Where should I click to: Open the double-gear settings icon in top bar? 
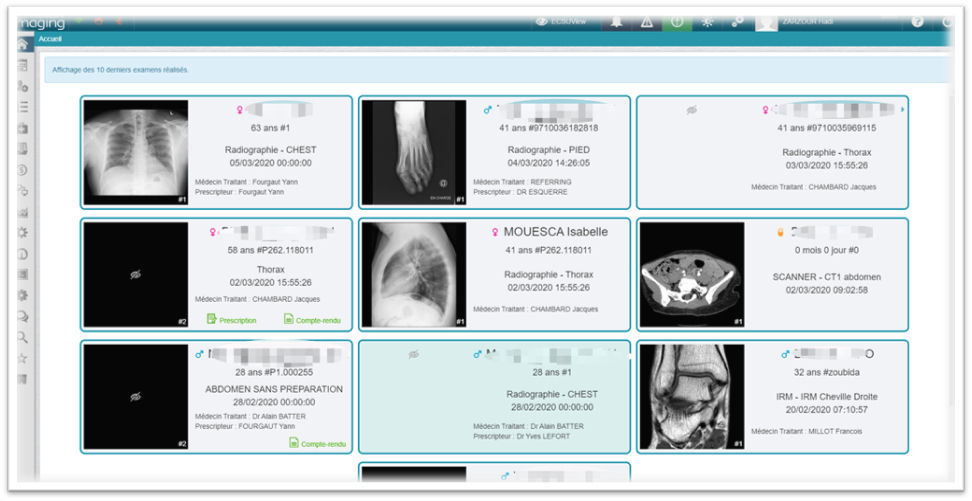737,22
